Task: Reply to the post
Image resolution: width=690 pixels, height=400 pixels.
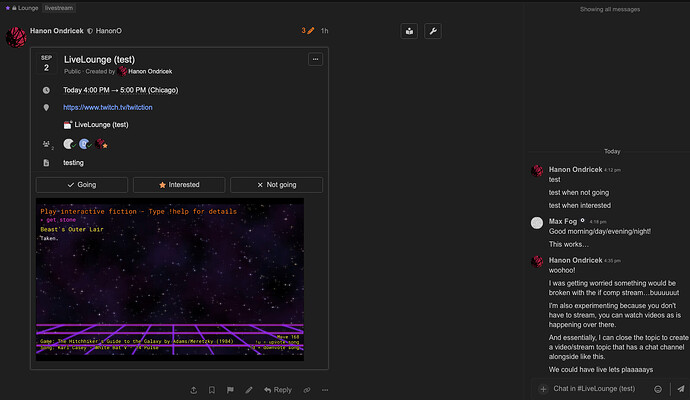Action: (278, 390)
